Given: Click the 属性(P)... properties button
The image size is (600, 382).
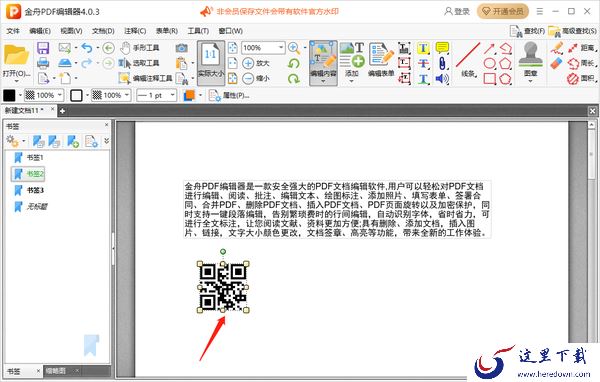Looking at the screenshot, I should [x=229, y=95].
